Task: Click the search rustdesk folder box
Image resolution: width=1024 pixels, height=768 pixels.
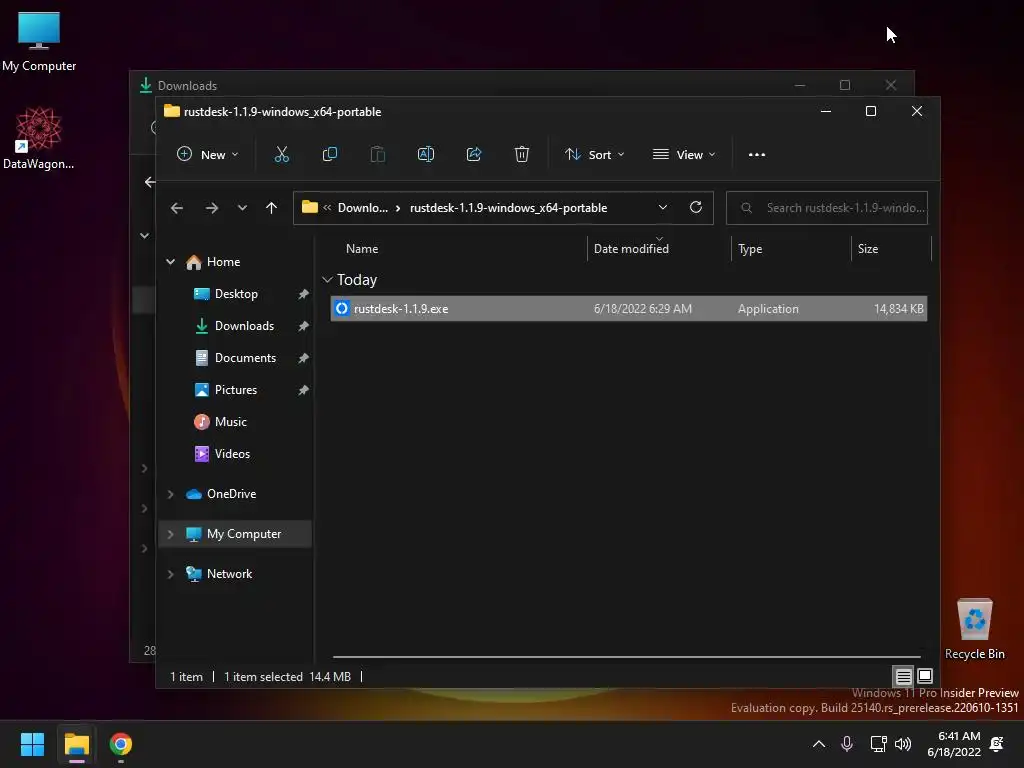Action: tap(827, 208)
